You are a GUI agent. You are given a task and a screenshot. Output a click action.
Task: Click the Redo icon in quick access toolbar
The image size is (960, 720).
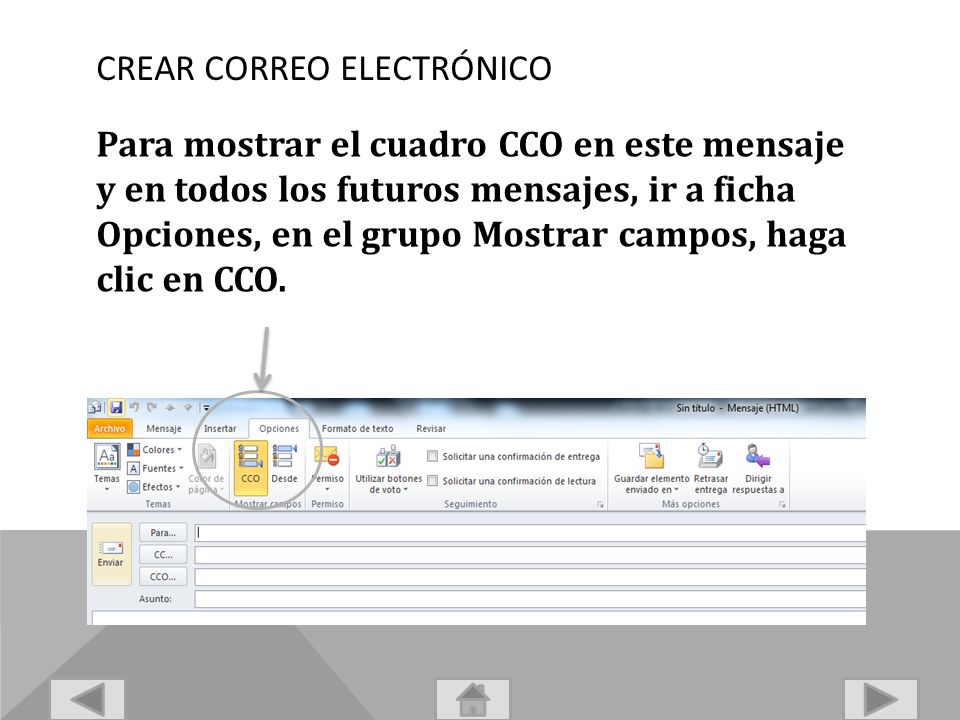152,407
